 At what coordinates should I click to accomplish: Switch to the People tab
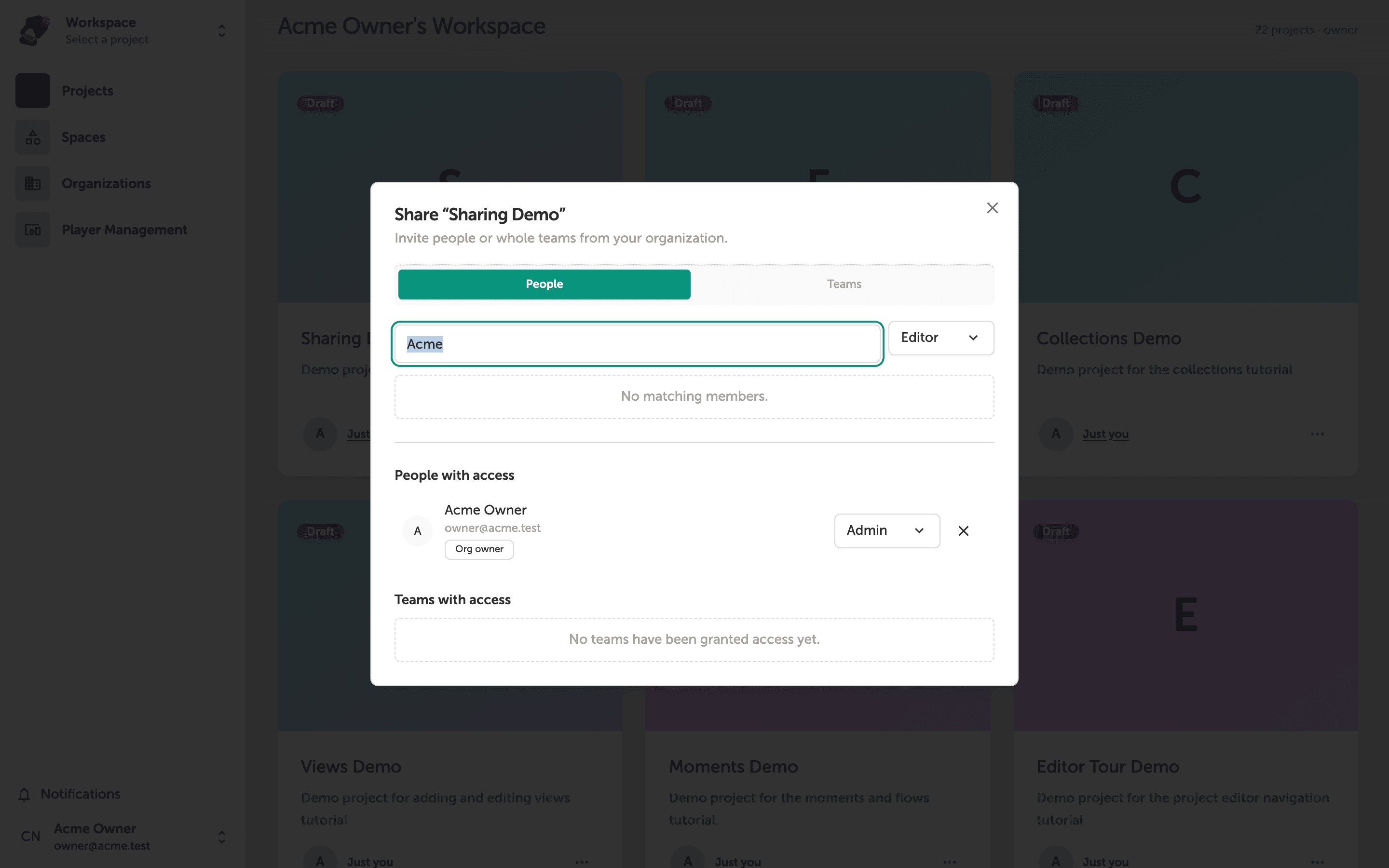[x=544, y=284]
